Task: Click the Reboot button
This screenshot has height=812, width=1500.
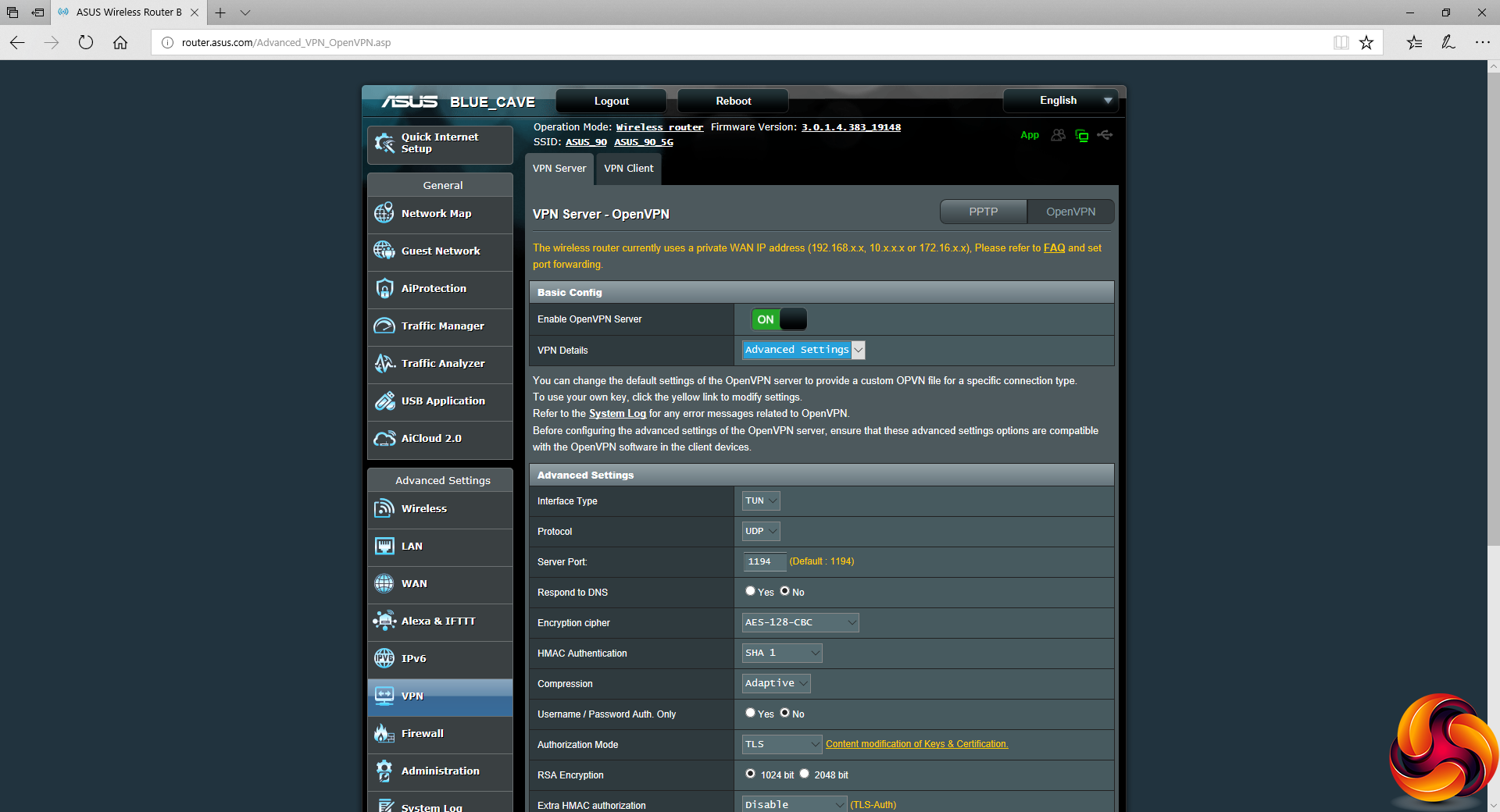Action: tap(733, 101)
